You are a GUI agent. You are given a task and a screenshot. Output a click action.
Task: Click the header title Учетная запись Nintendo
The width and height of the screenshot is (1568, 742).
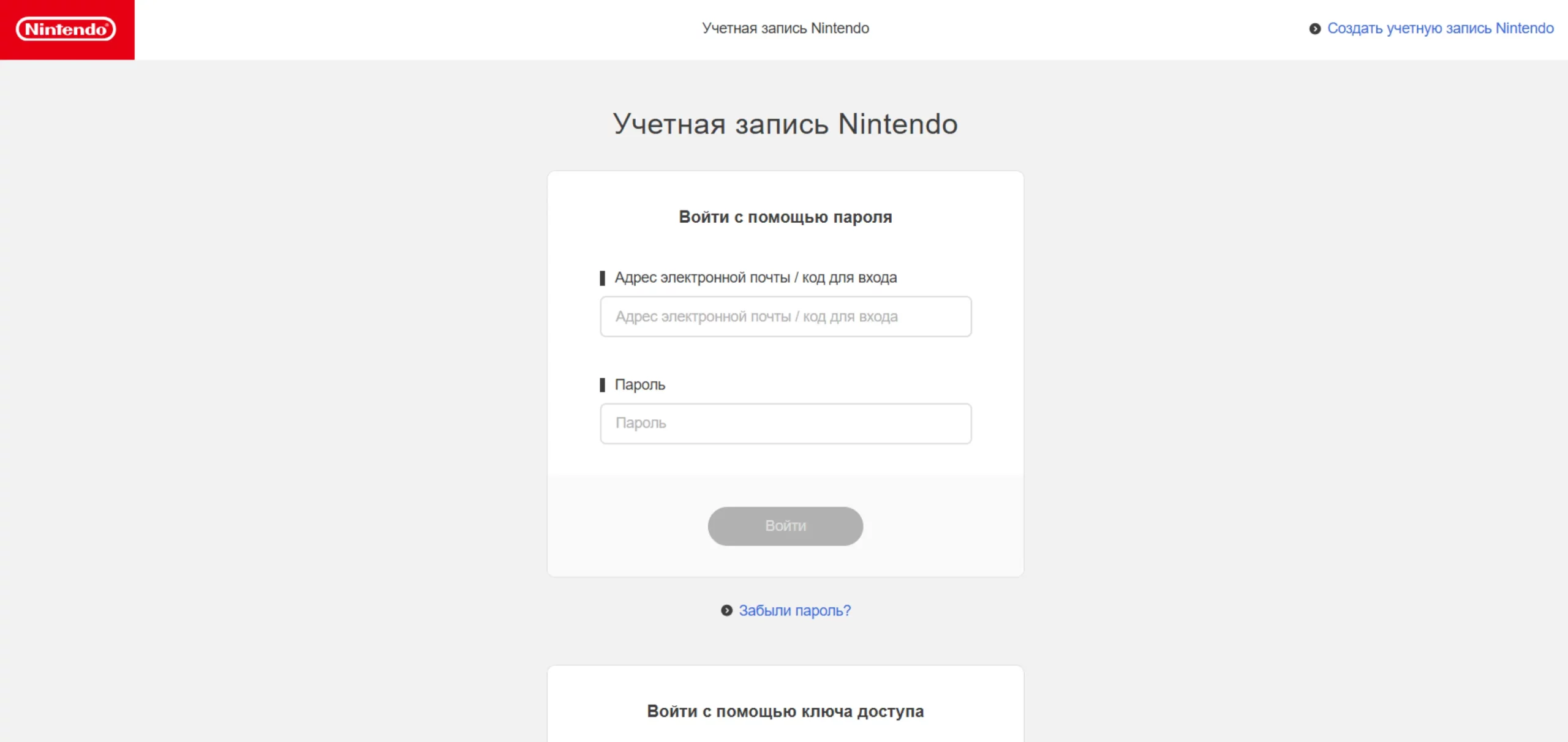785,29
